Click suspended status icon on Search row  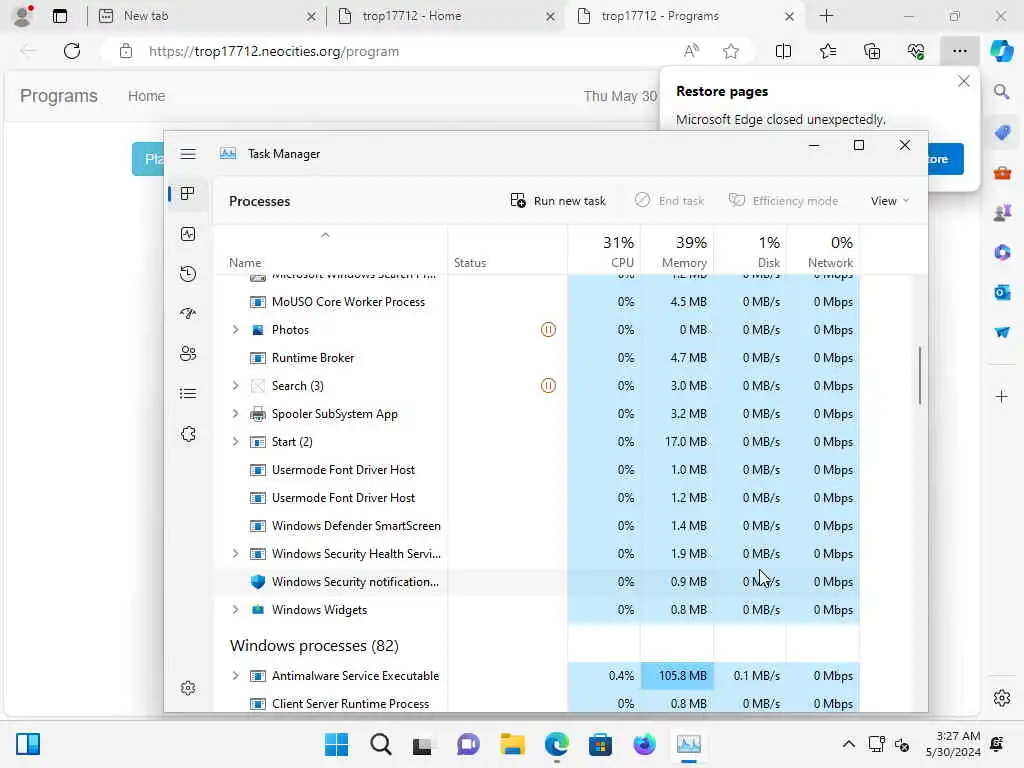[x=549, y=386]
